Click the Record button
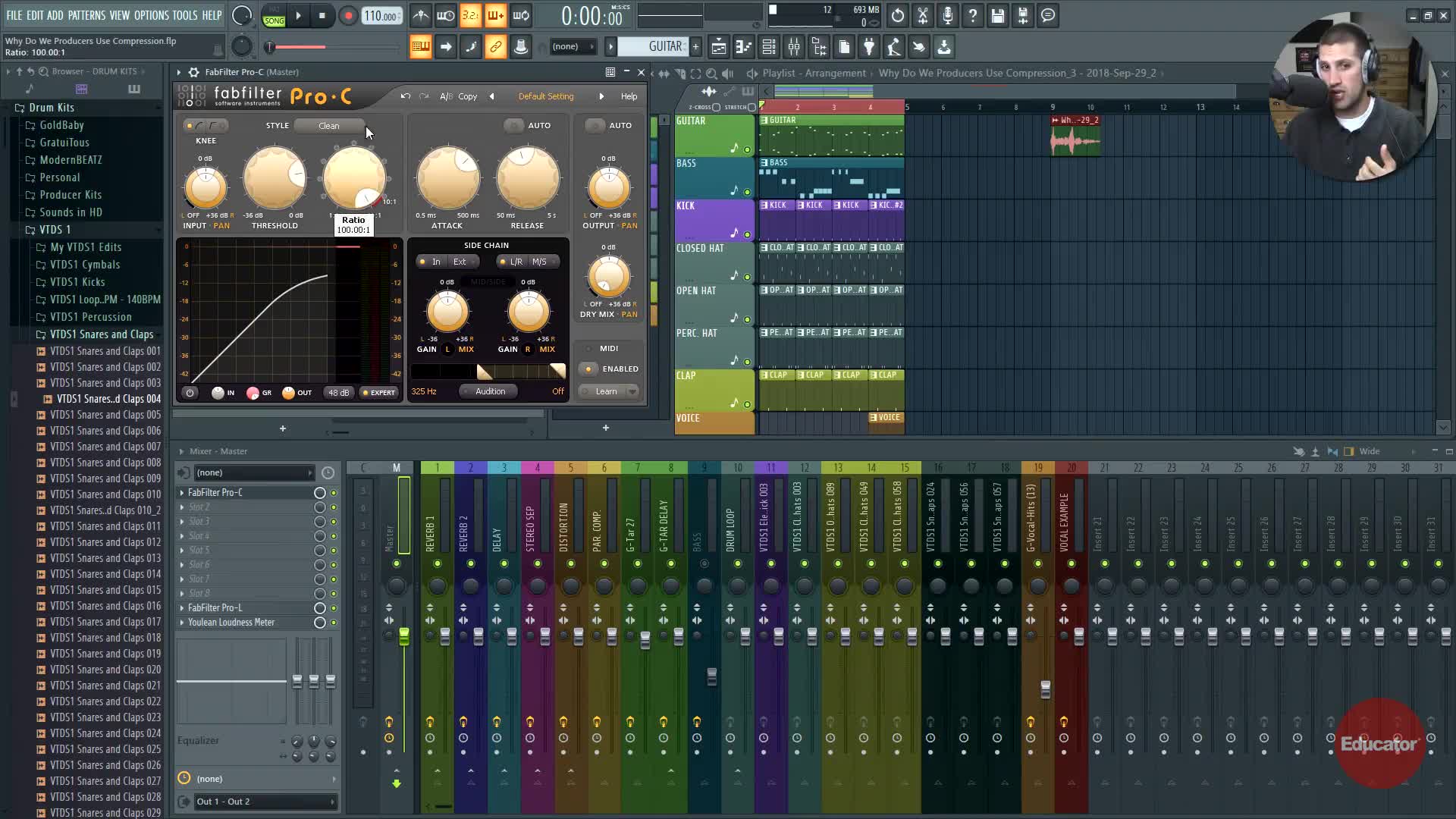Screen dimensions: 1456x819 coord(348,16)
